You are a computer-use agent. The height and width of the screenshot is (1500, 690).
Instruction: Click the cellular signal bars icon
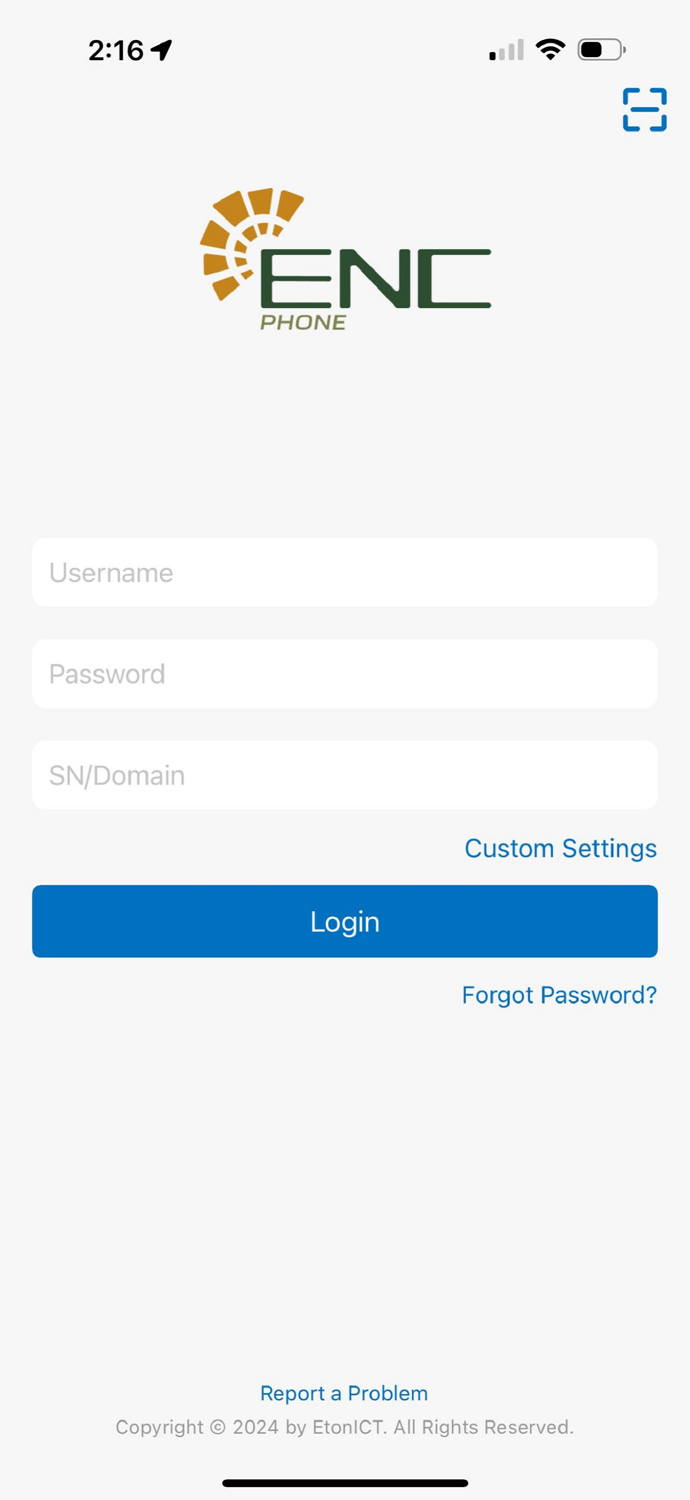click(x=504, y=48)
